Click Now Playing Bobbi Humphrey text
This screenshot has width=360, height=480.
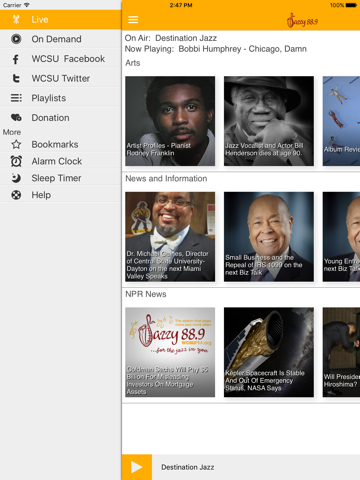[216, 49]
